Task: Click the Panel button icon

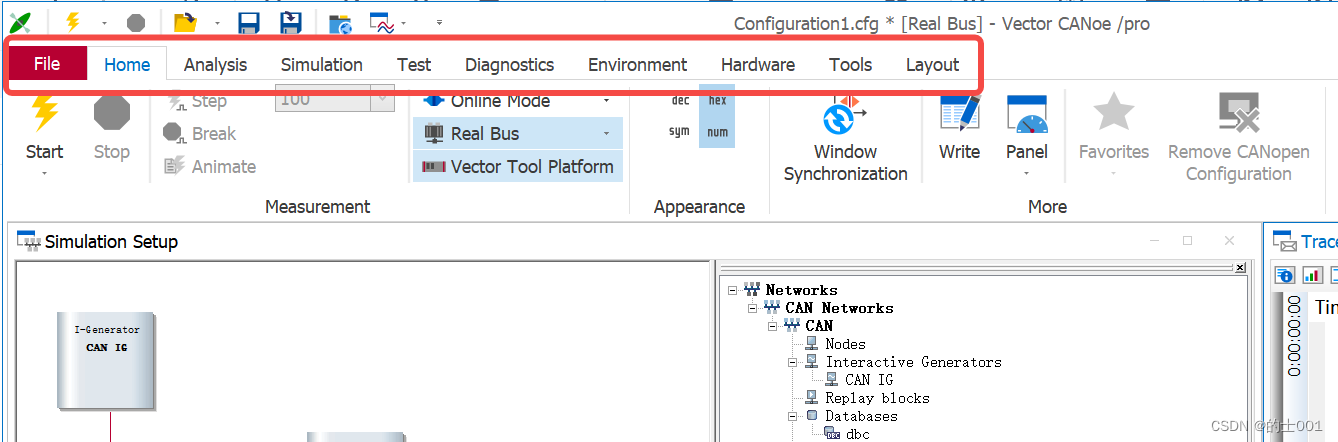Action: tap(1027, 117)
